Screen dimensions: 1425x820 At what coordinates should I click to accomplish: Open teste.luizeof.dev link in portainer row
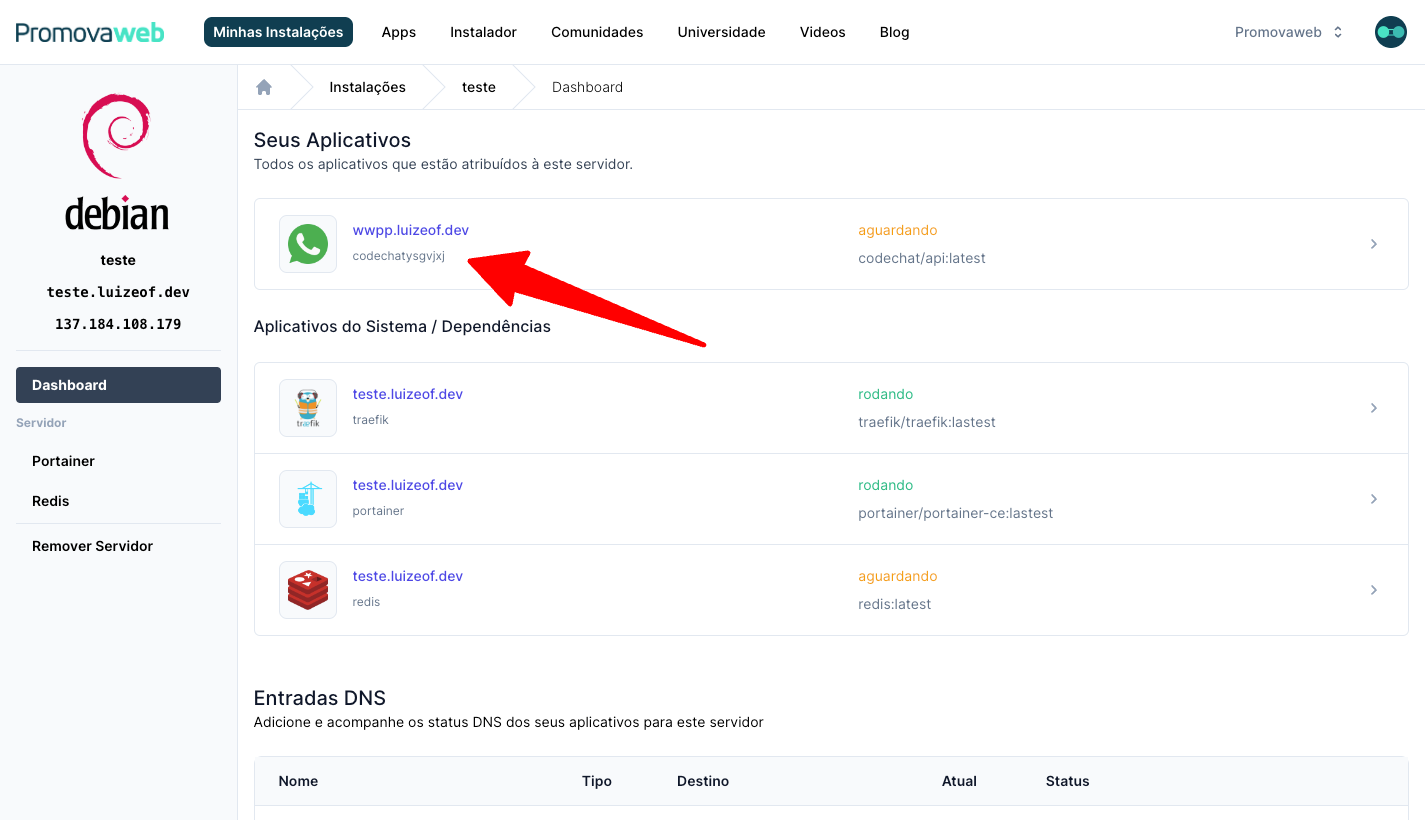point(408,485)
